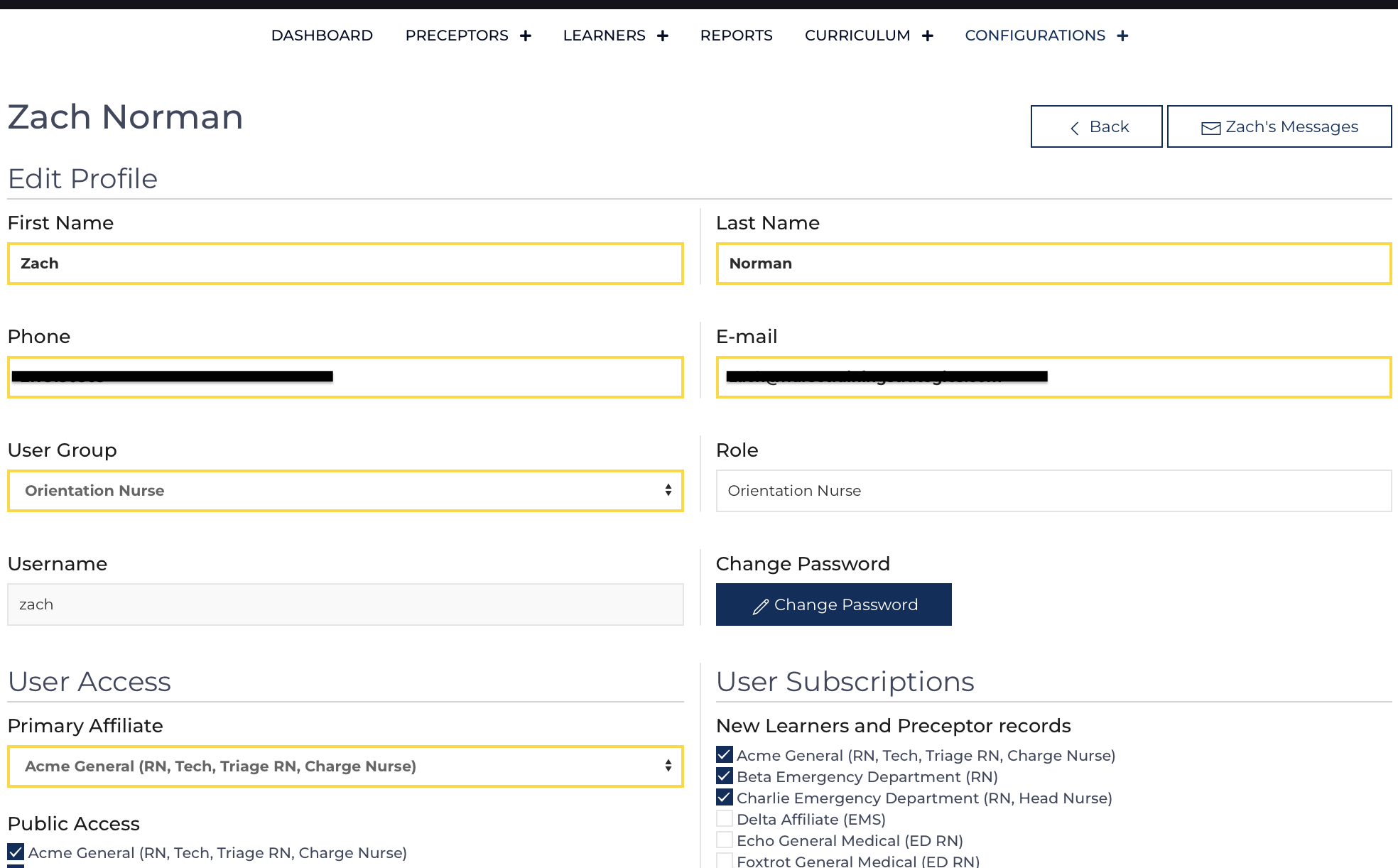Click the Change Password button
The image size is (1398, 868).
[x=834, y=604]
